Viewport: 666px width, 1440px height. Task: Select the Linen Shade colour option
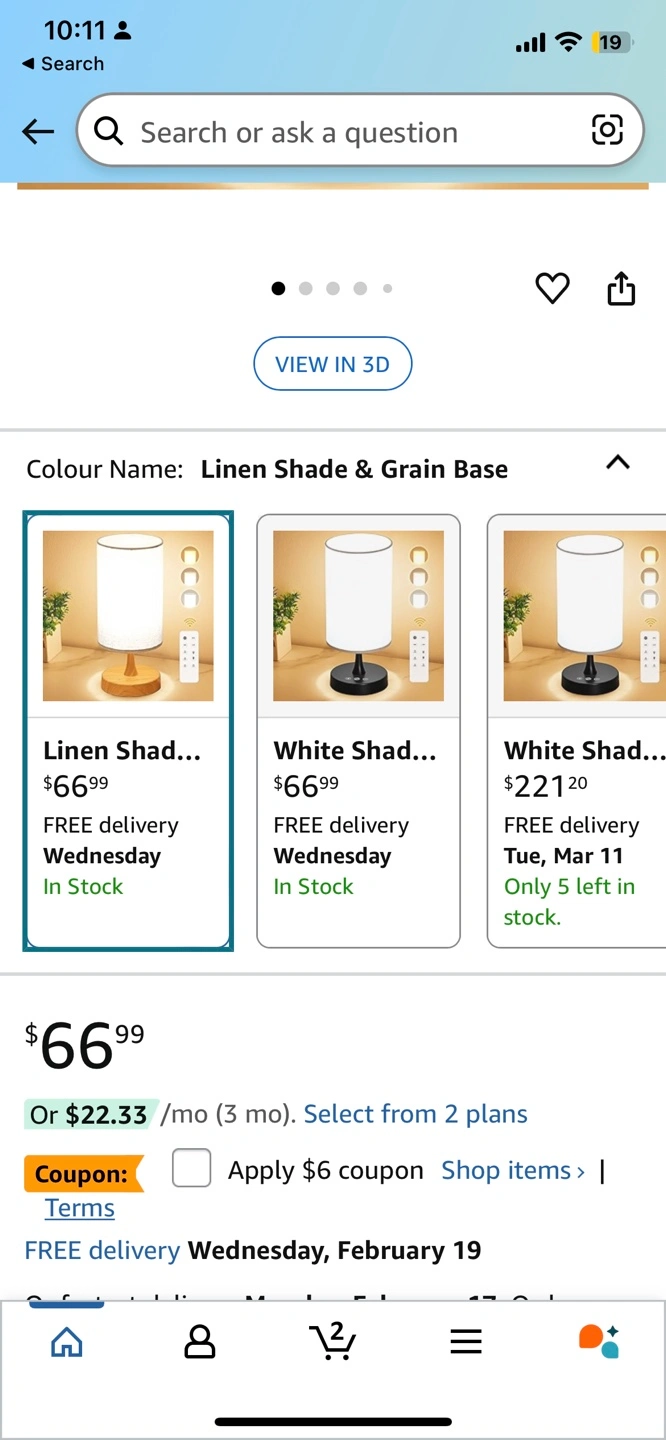click(x=128, y=730)
